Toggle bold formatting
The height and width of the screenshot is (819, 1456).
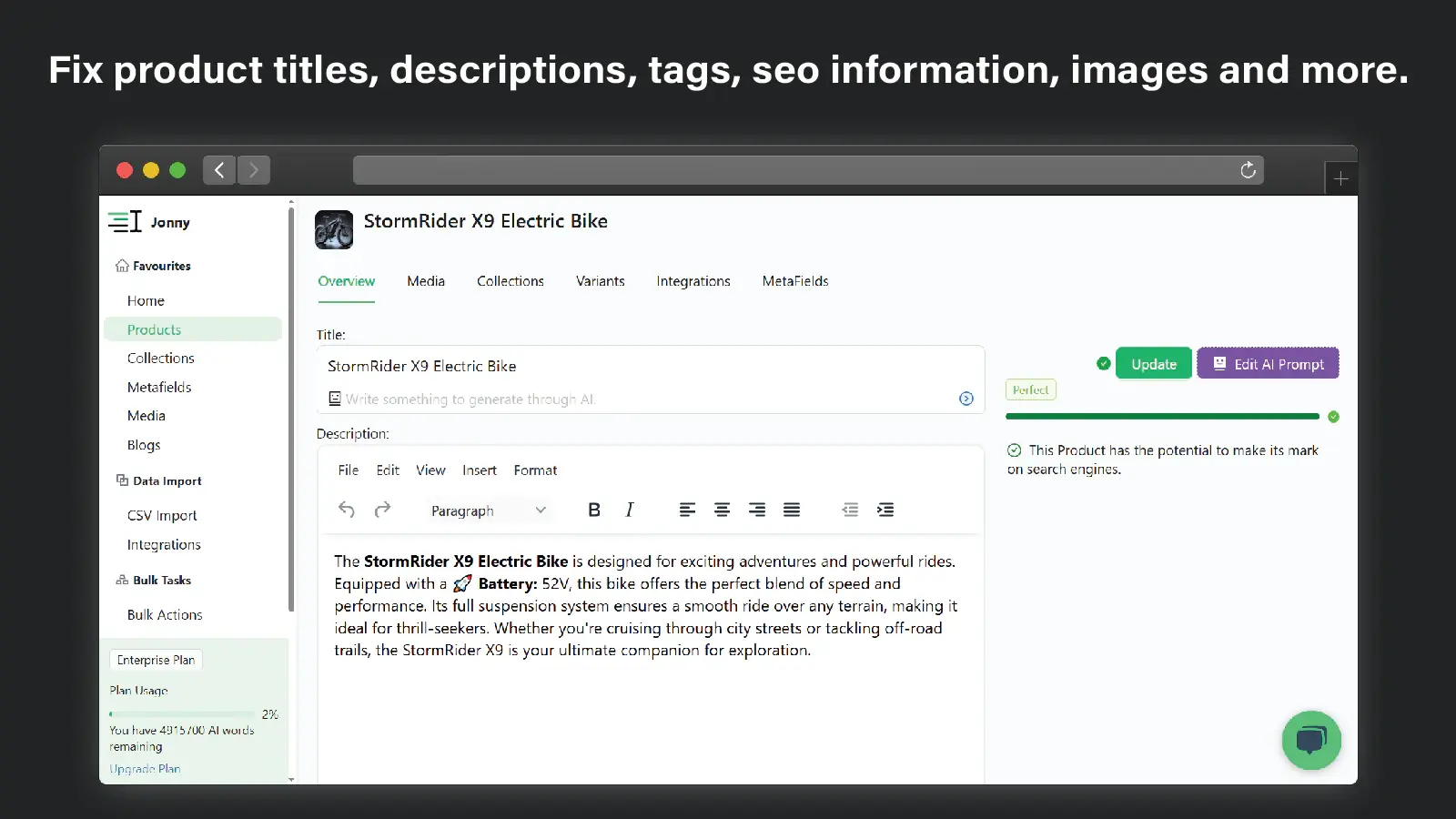[x=594, y=510]
